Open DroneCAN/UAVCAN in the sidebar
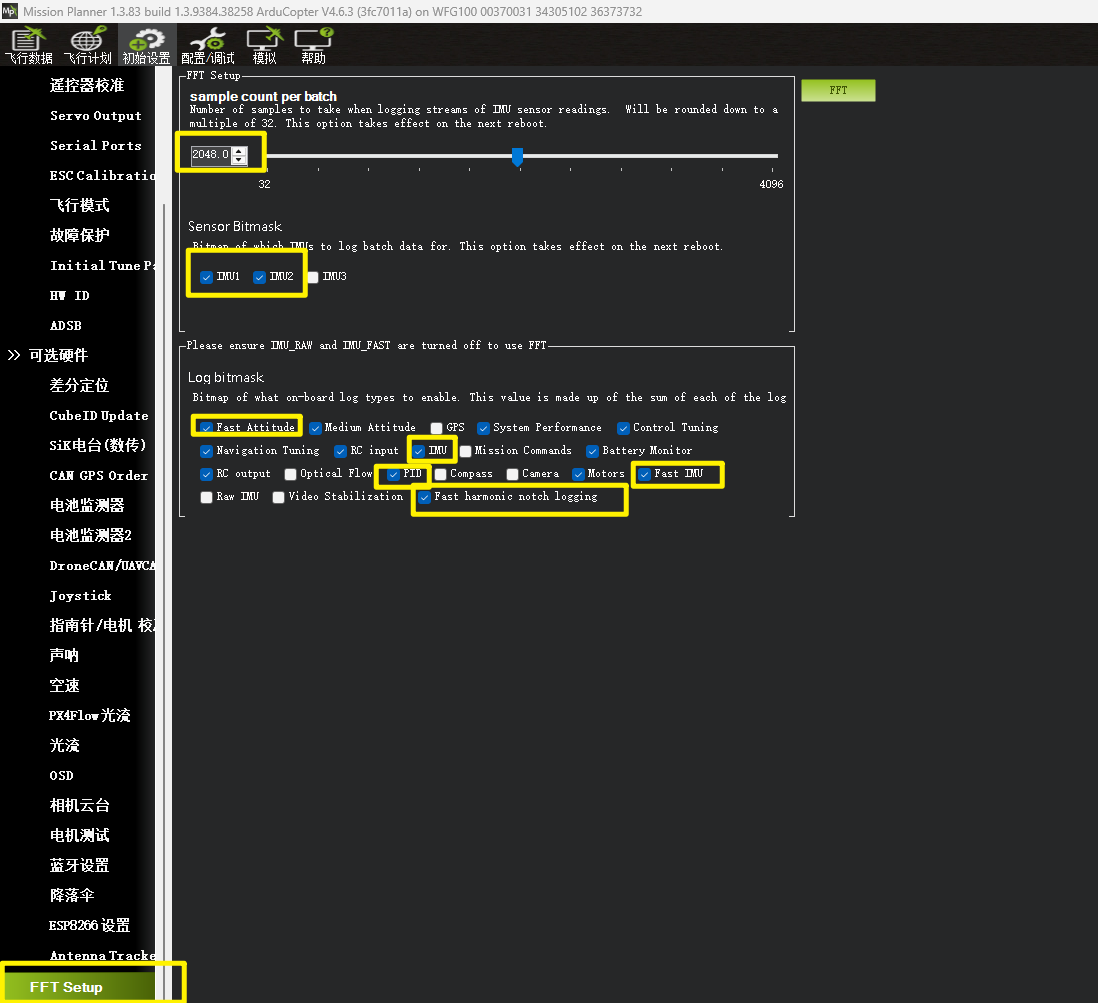1098x1003 pixels. (x=102, y=565)
